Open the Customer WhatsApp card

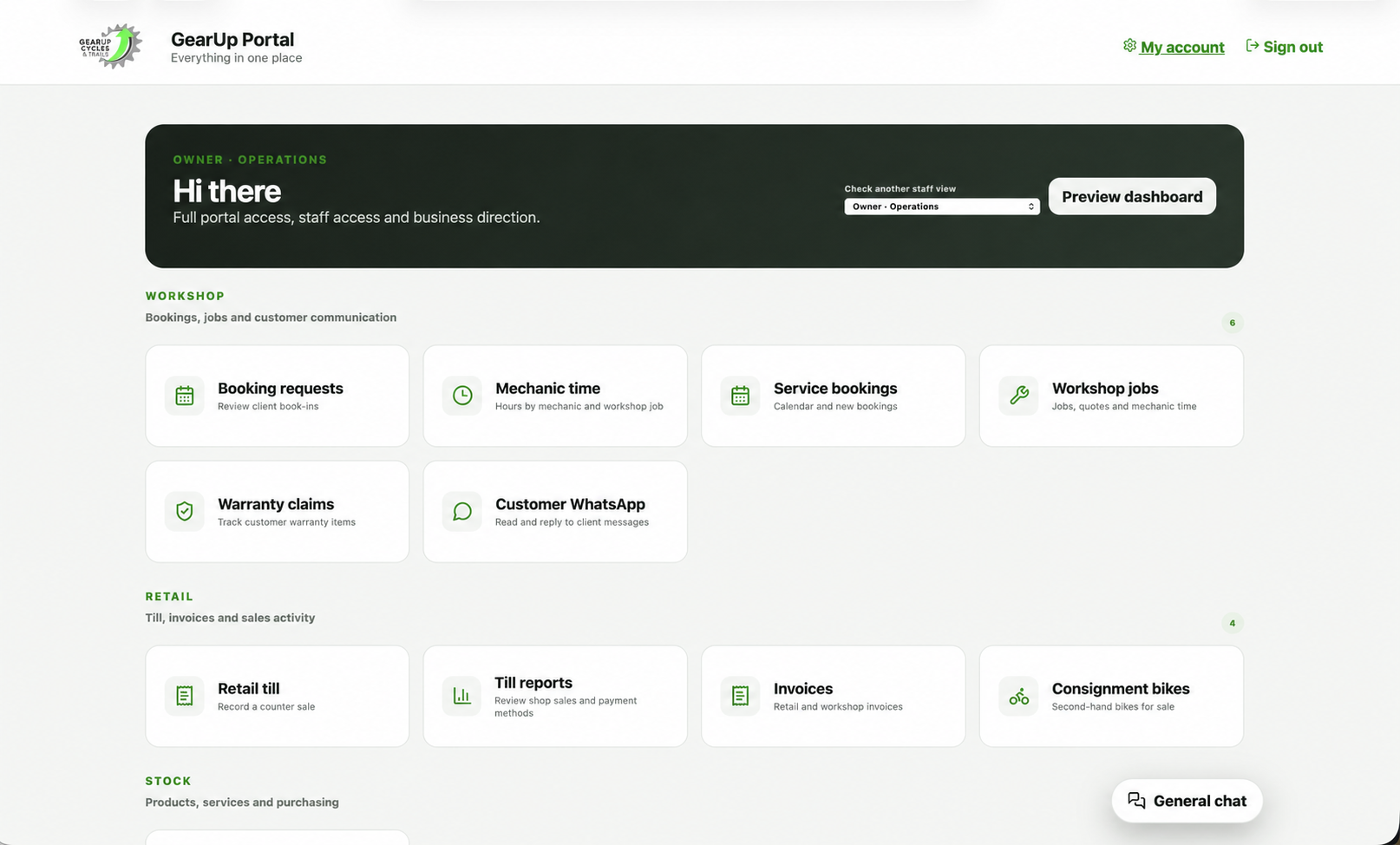pyautogui.click(x=555, y=511)
